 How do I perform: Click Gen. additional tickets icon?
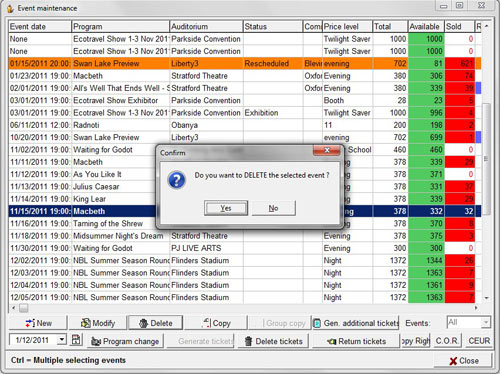point(317,323)
